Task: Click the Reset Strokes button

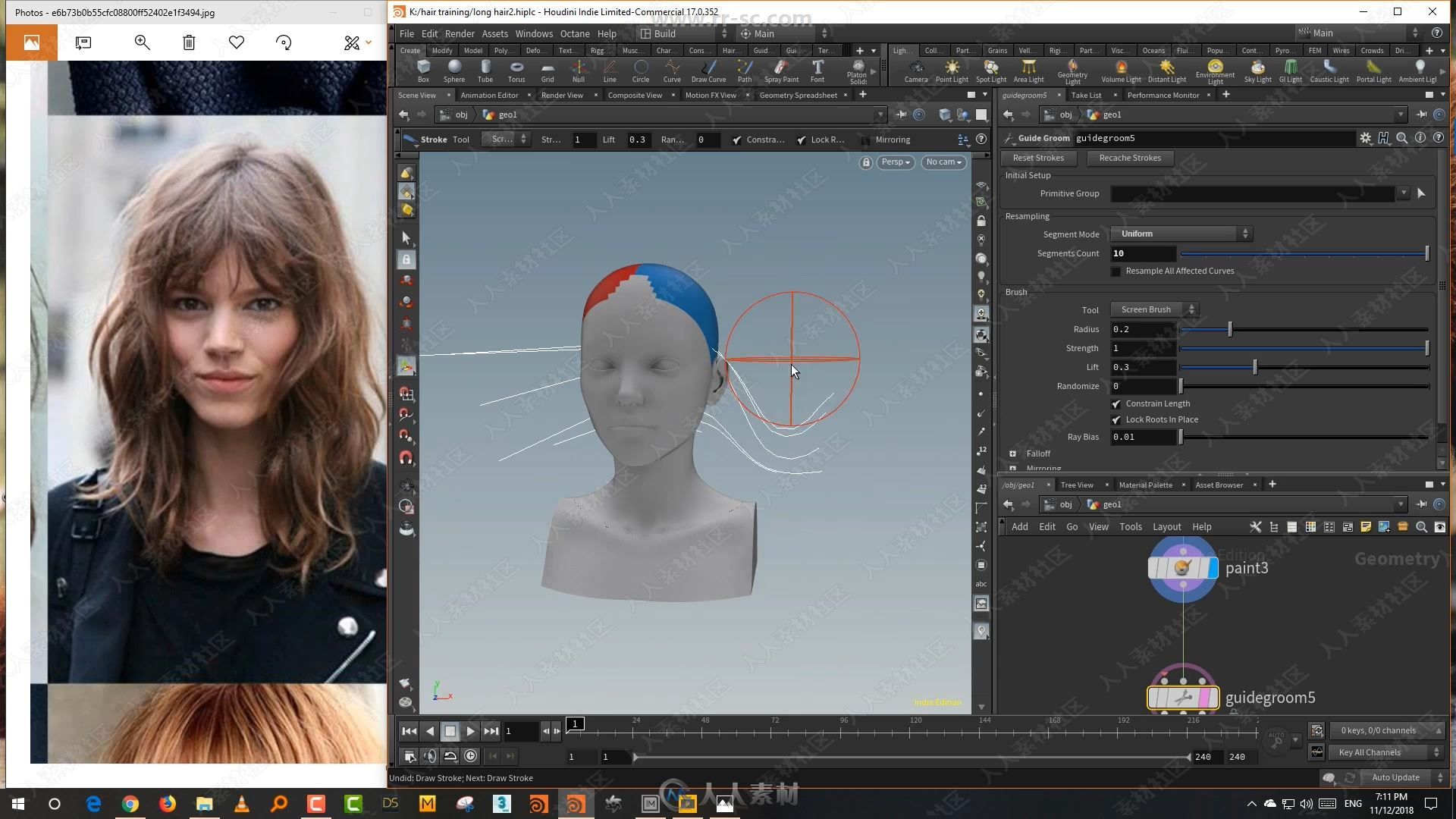Action: [x=1039, y=158]
